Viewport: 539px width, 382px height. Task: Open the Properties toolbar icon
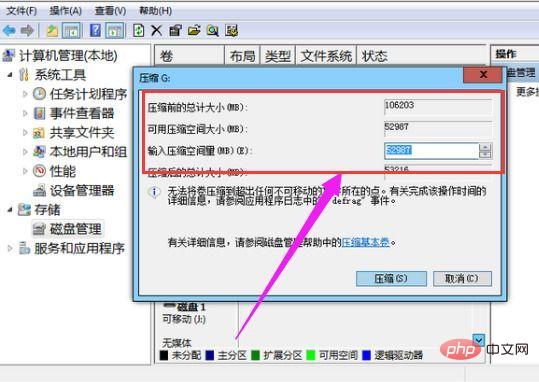pyautogui.click(x=175, y=31)
